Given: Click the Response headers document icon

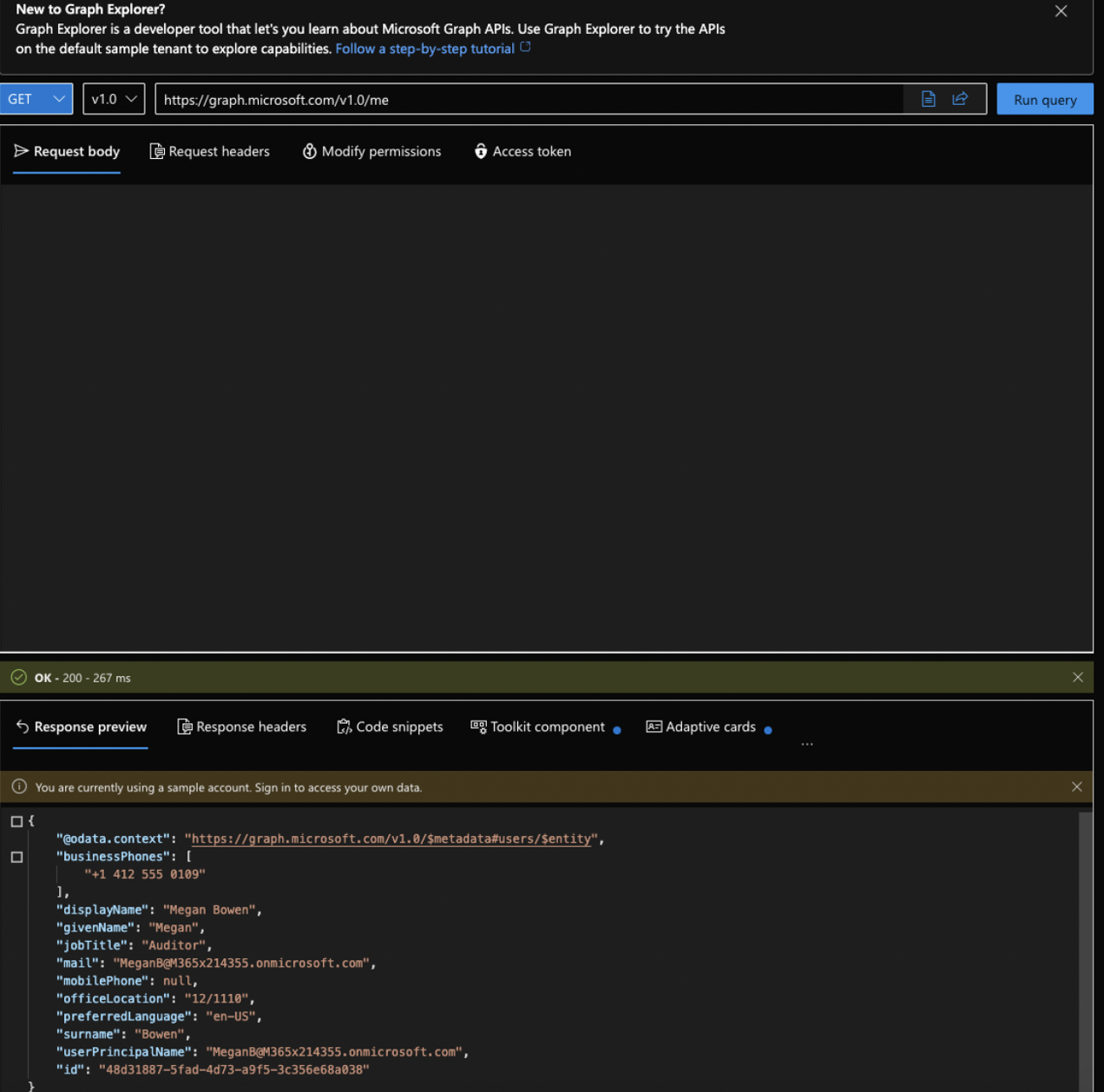Looking at the screenshot, I should tap(185, 727).
